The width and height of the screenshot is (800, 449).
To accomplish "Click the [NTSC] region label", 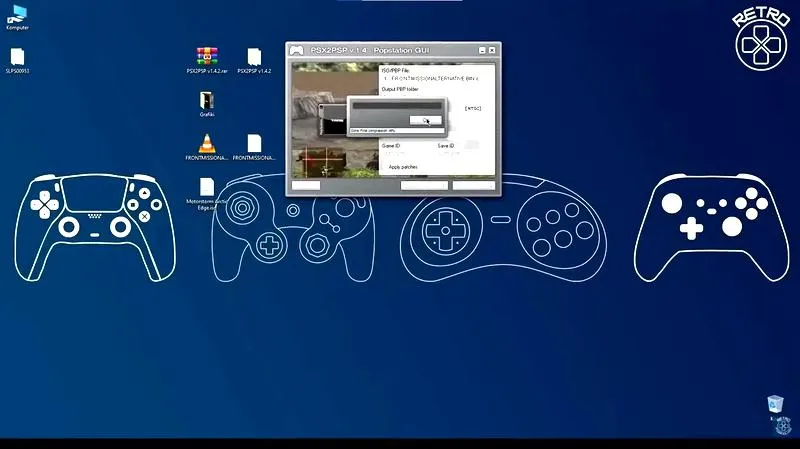I will click(473, 108).
